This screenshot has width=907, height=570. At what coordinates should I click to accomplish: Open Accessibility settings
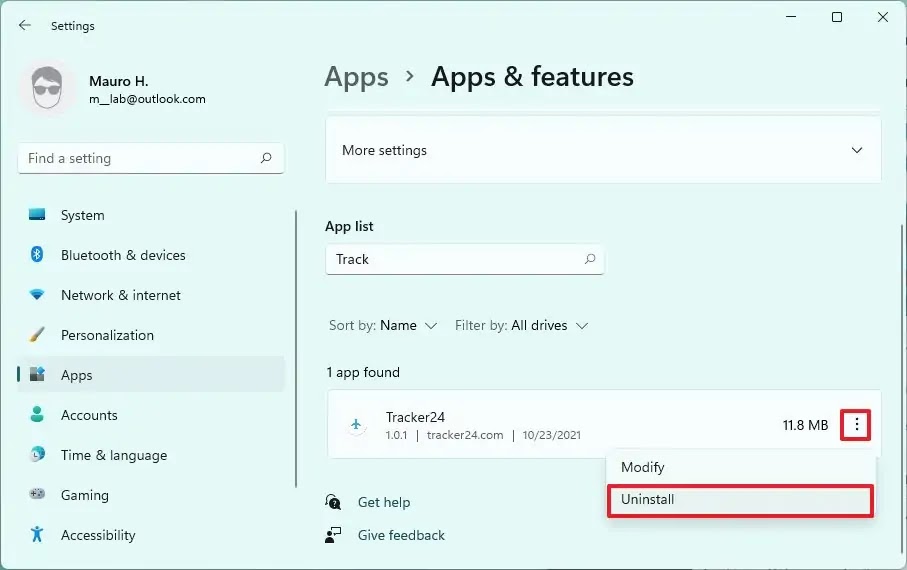point(151,534)
